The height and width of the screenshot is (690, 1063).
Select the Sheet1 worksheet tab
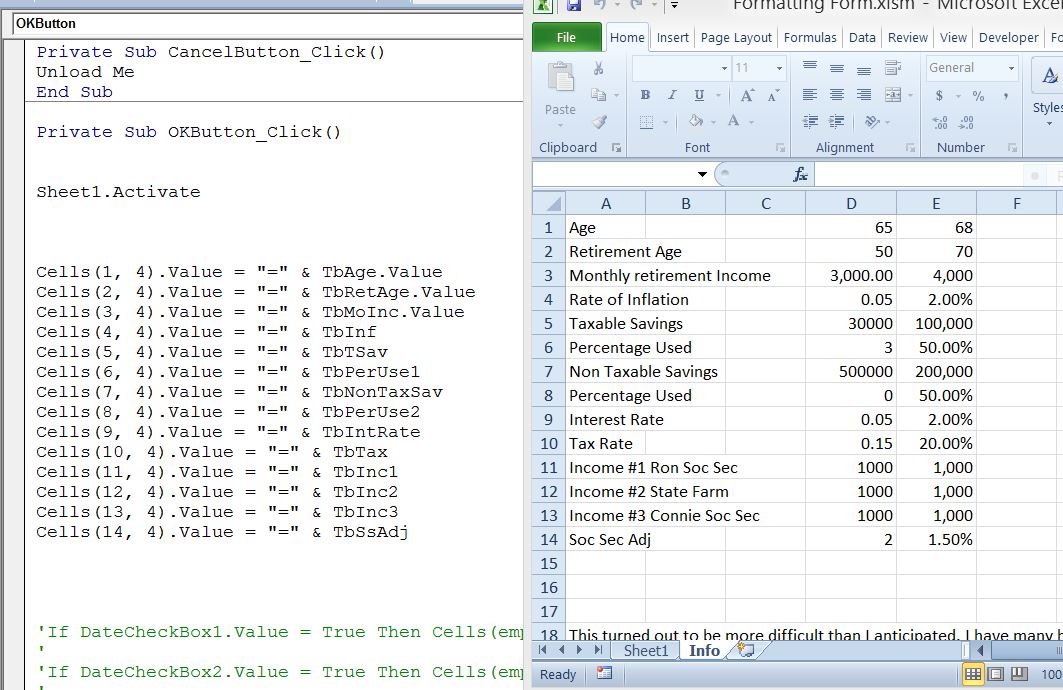pyautogui.click(x=645, y=650)
